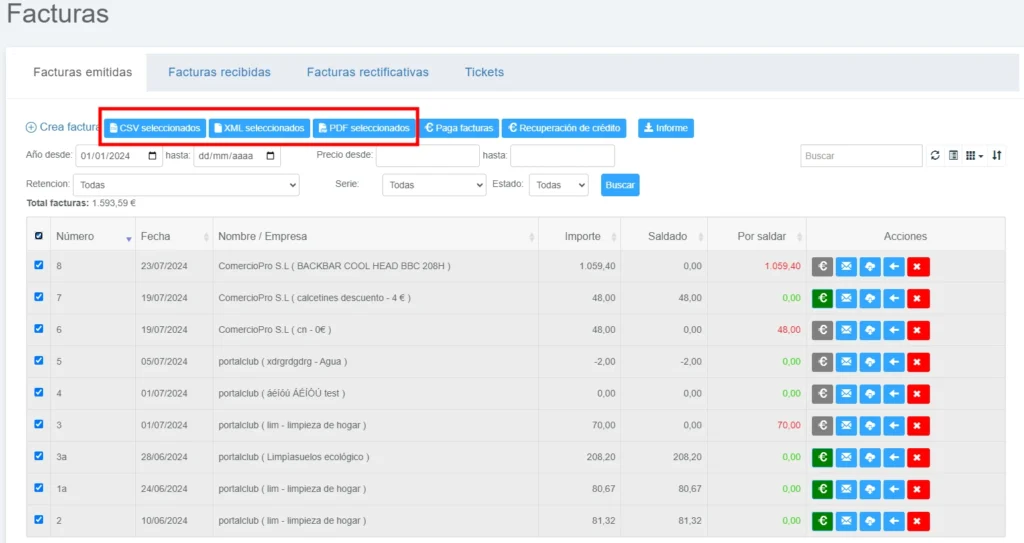Download invoice 8 via cloud icon
This screenshot has height=543, width=1024.
[870, 266]
